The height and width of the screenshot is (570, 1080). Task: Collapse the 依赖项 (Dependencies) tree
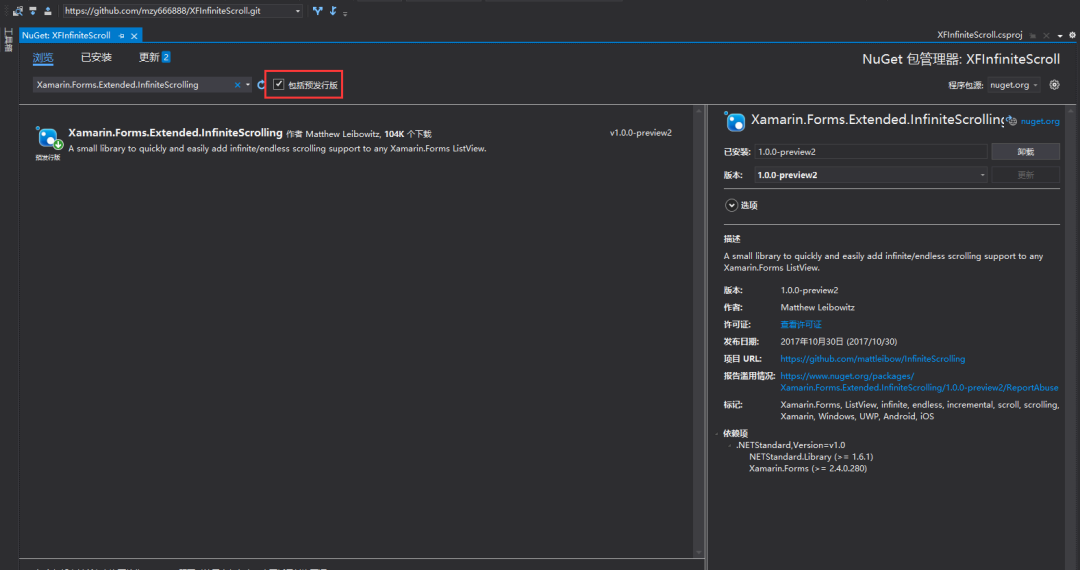point(717,434)
